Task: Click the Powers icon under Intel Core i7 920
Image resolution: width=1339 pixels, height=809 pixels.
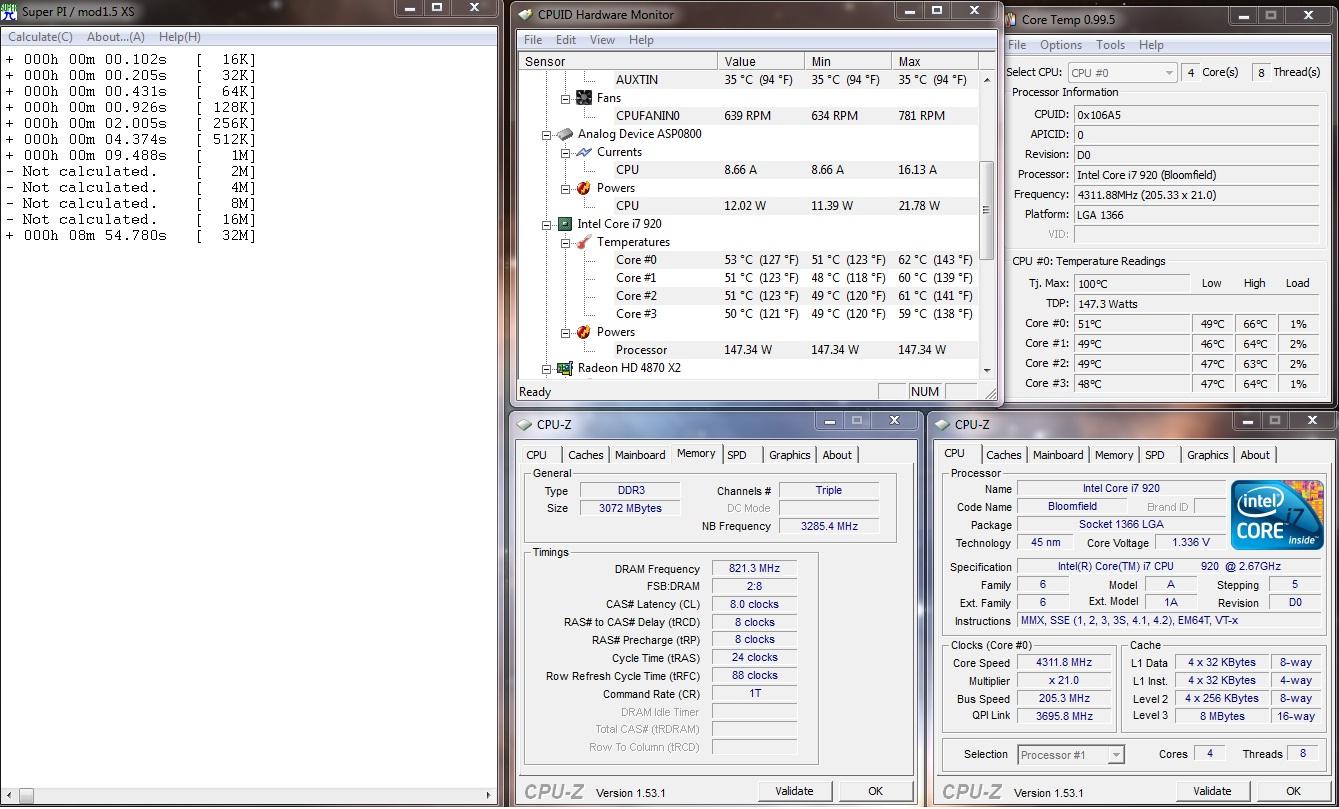Action: [x=584, y=332]
